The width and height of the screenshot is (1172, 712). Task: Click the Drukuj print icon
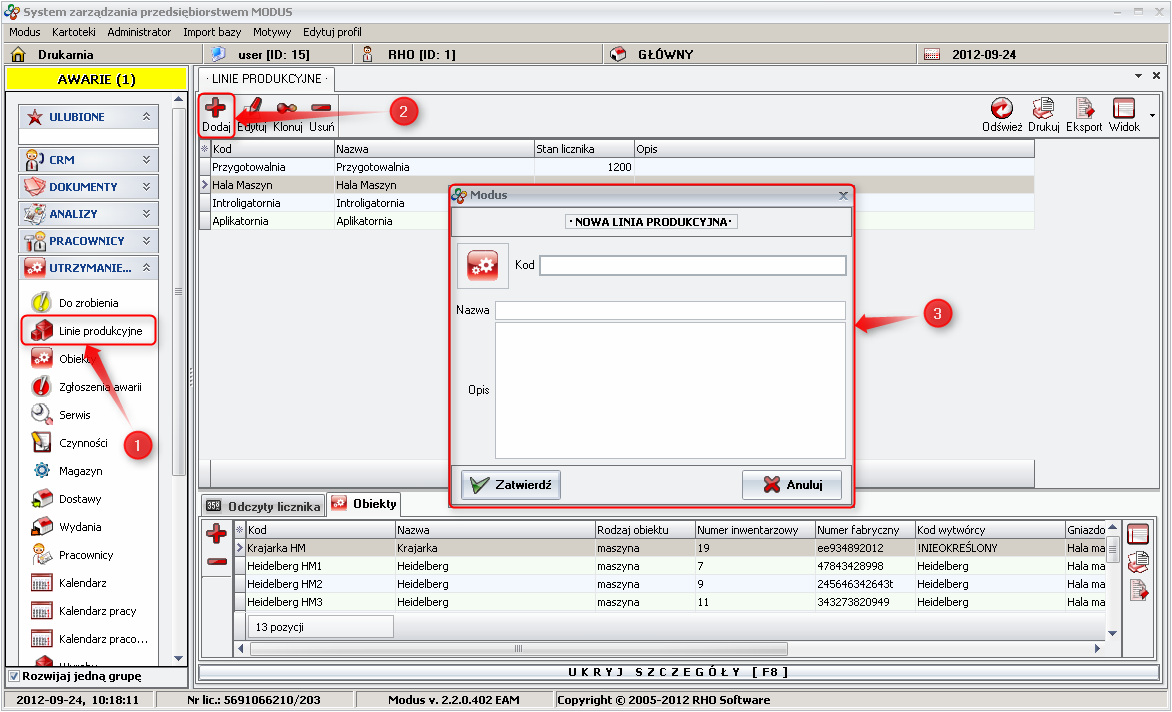coord(1043,114)
